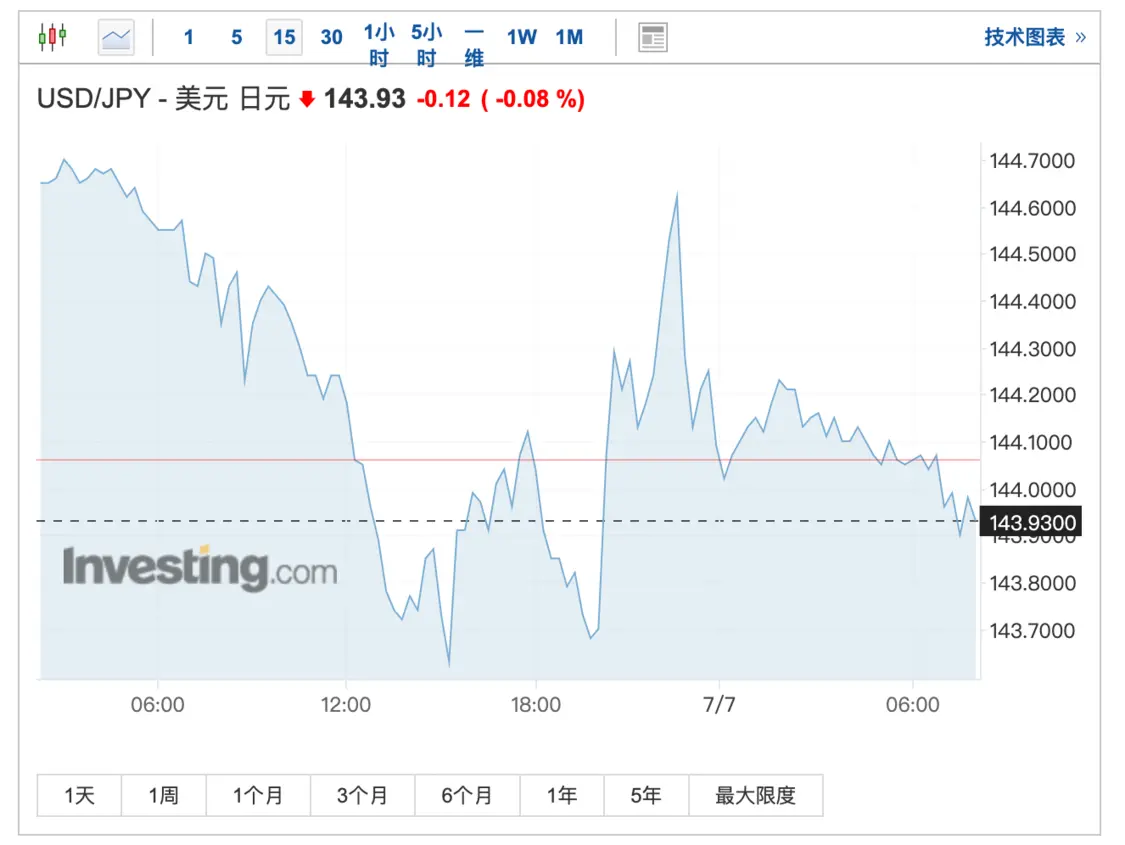
Task: Choose the 30-minute interval
Action: pyautogui.click(x=331, y=37)
